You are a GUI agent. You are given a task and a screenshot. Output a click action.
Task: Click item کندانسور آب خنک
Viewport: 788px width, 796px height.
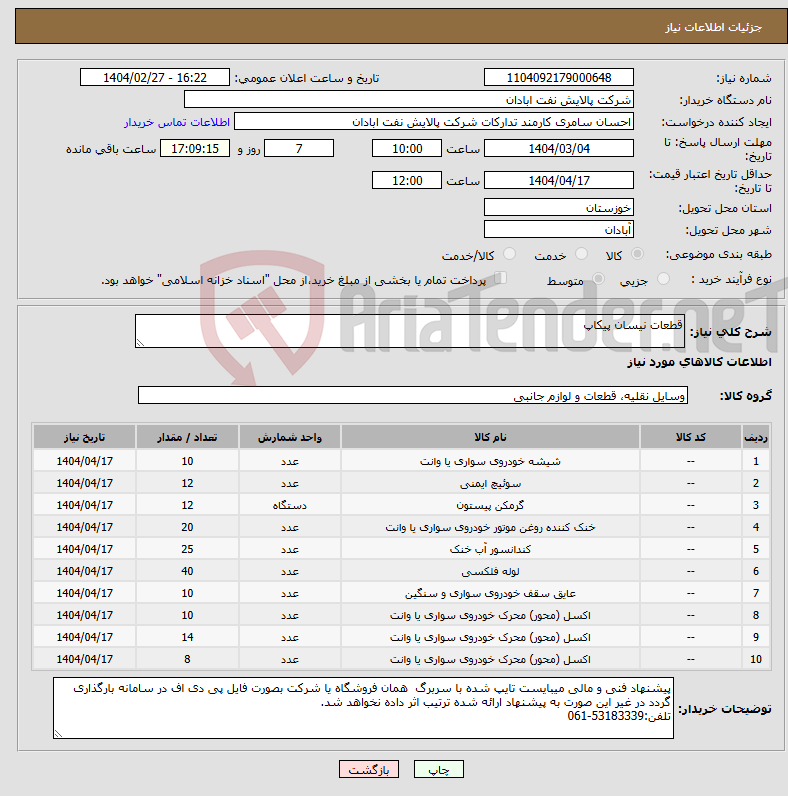490,549
